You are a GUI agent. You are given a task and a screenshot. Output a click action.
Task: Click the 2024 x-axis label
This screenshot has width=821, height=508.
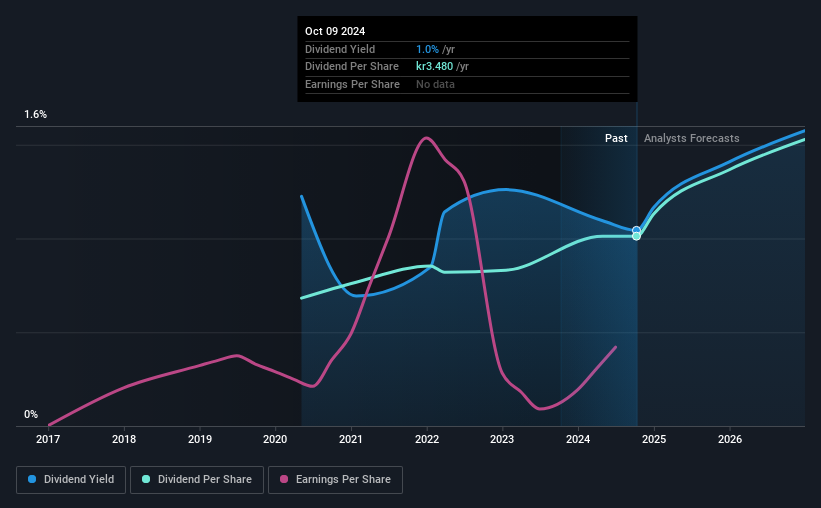(578, 439)
